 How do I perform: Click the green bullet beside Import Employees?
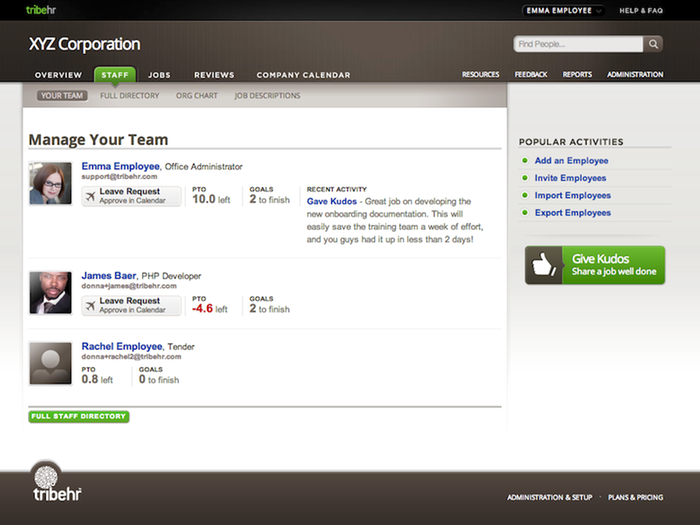click(525, 195)
